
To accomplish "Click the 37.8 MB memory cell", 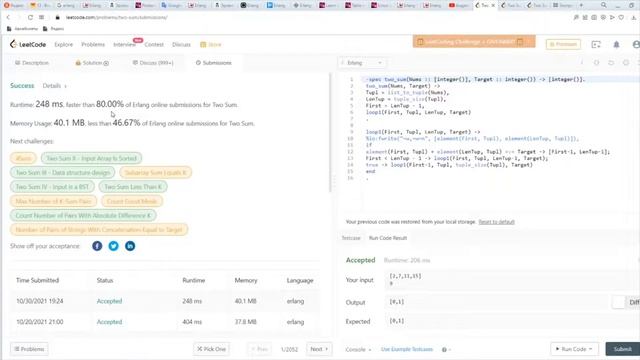I will coord(246,322).
